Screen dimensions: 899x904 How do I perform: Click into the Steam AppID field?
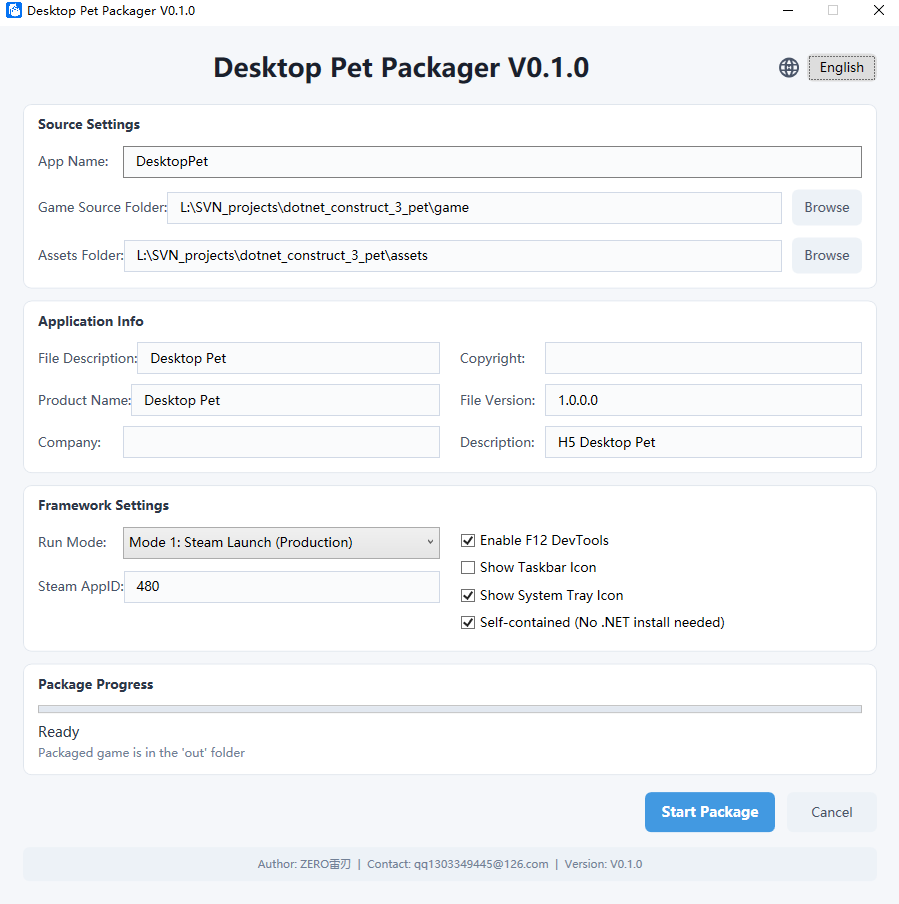coord(281,587)
